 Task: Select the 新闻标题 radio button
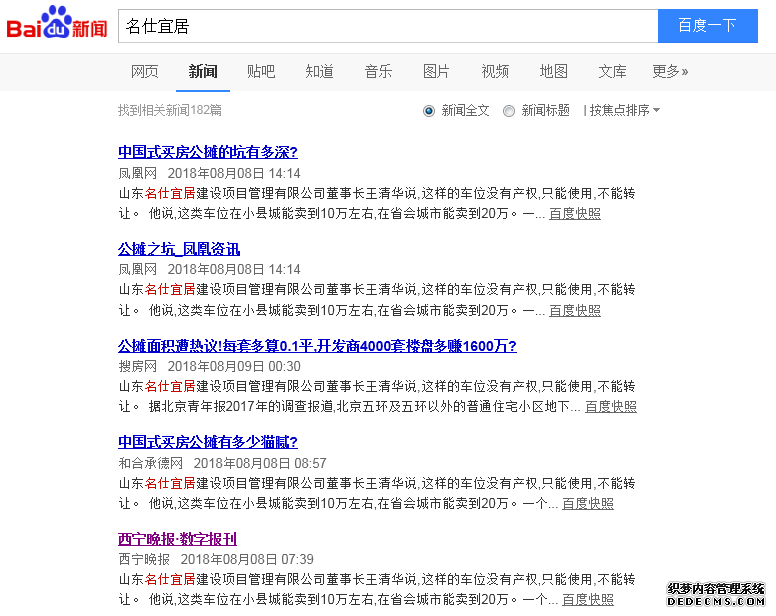pos(509,111)
